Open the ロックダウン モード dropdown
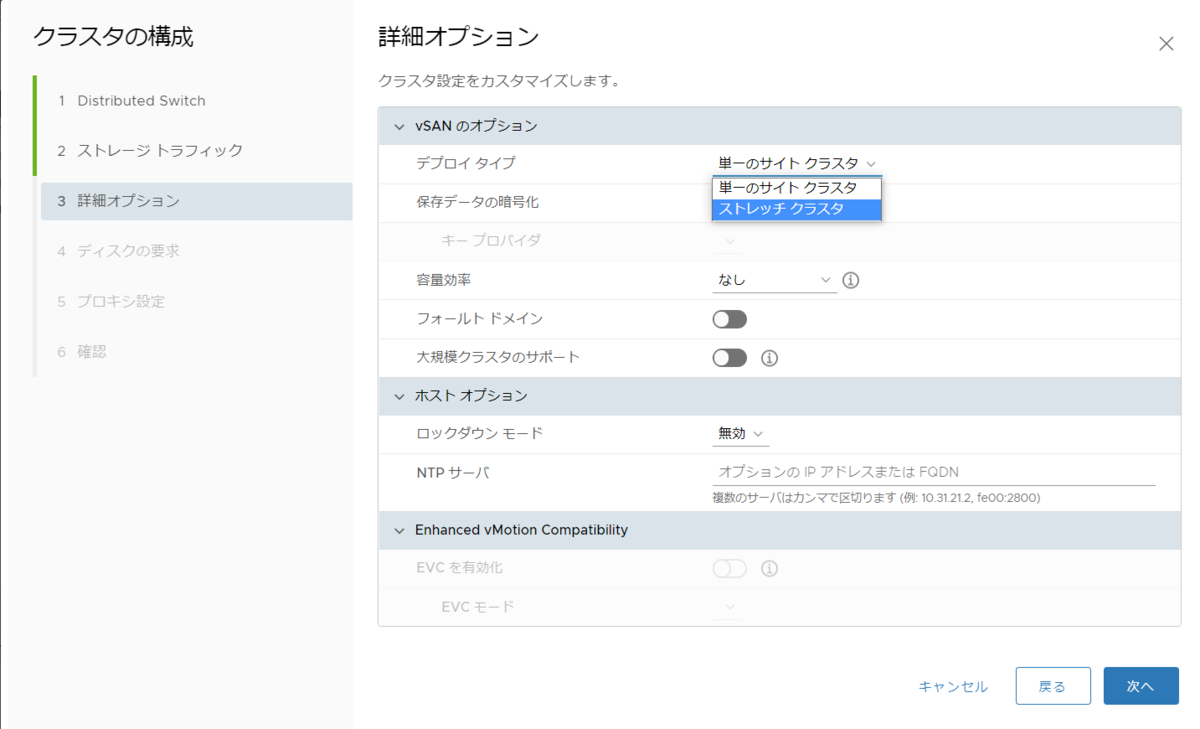 click(740, 433)
